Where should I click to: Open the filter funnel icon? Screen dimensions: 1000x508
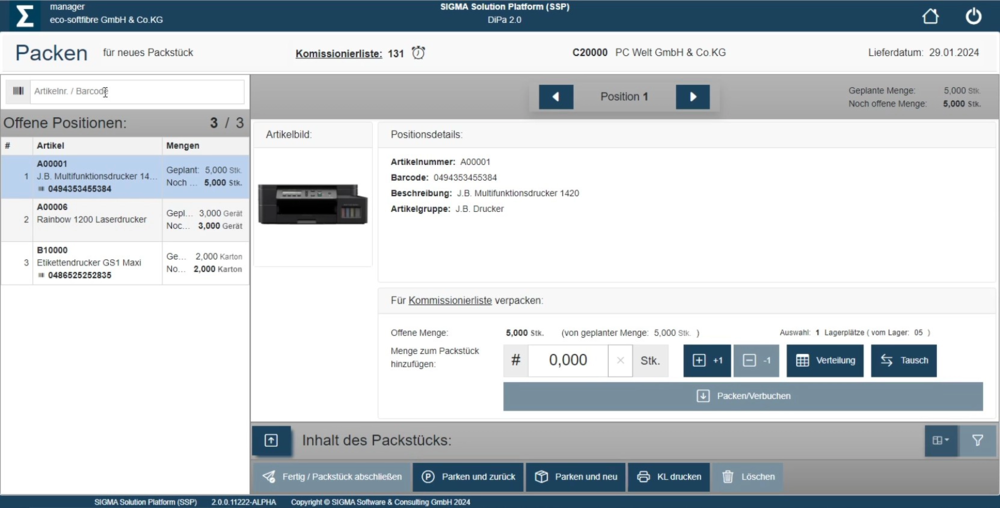tap(977, 440)
